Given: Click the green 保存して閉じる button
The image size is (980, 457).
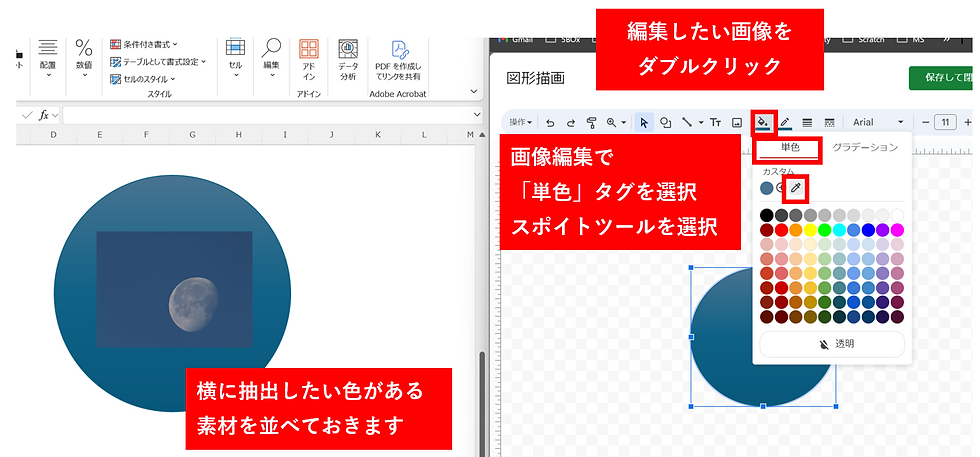Looking at the screenshot, I should [942, 79].
